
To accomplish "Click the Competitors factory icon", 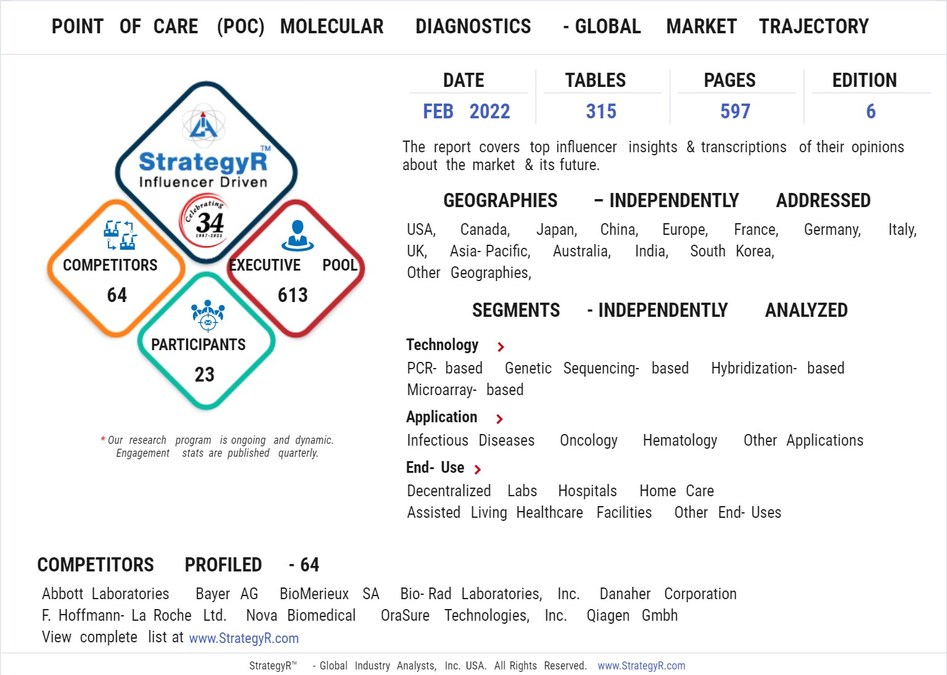I will click(x=120, y=235).
